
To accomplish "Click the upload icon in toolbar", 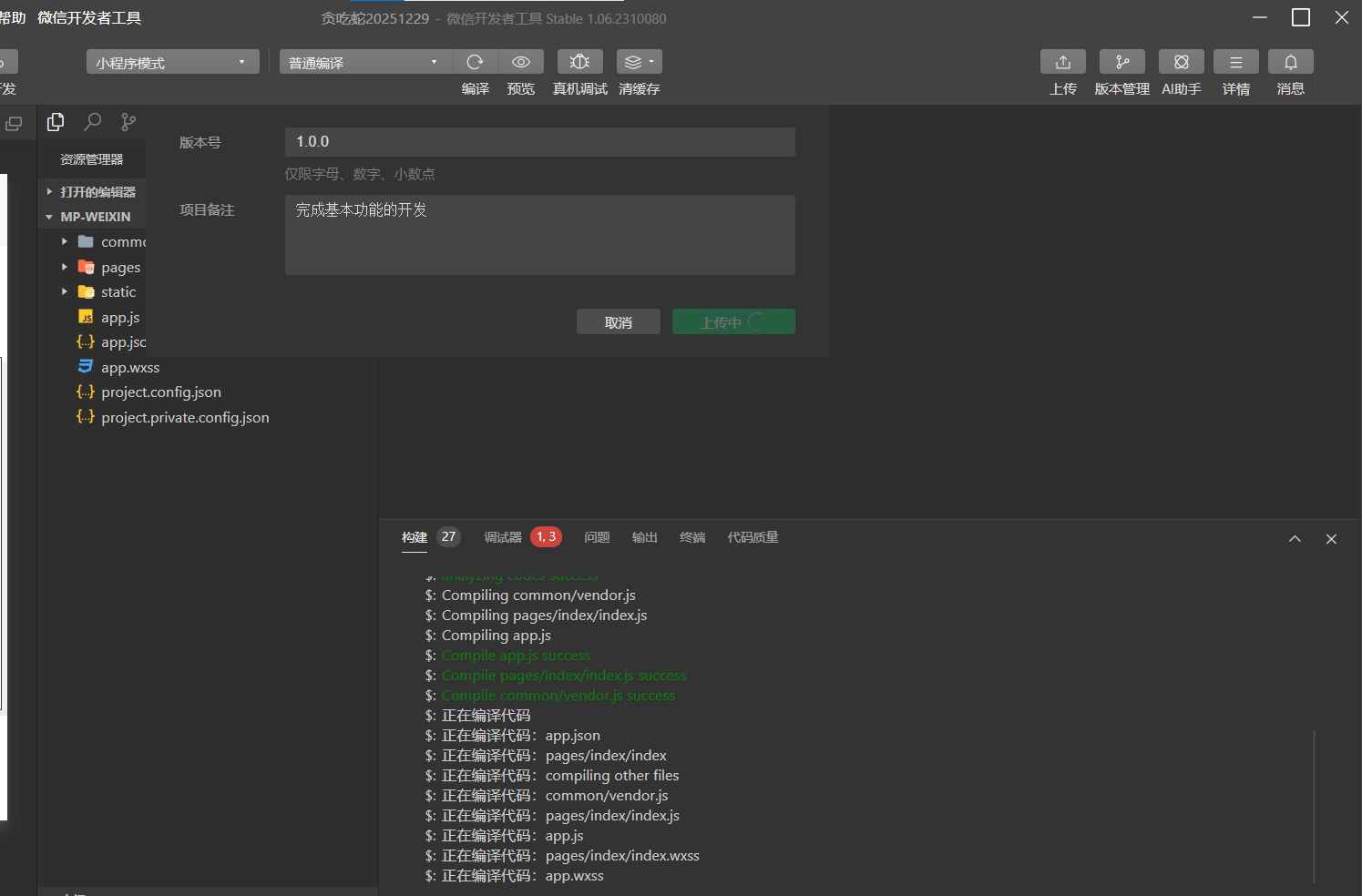I will (1062, 62).
